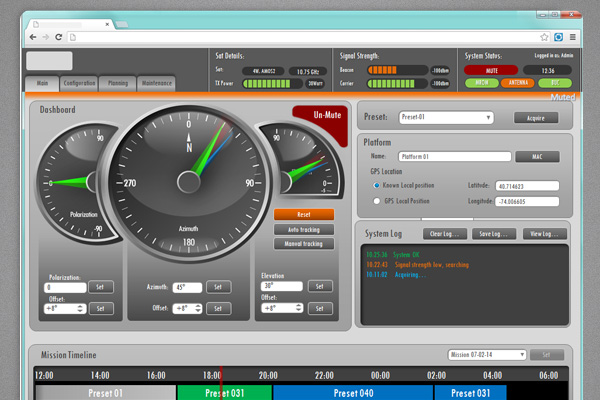Open the Preset-01 dropdown

click(446, 117)
